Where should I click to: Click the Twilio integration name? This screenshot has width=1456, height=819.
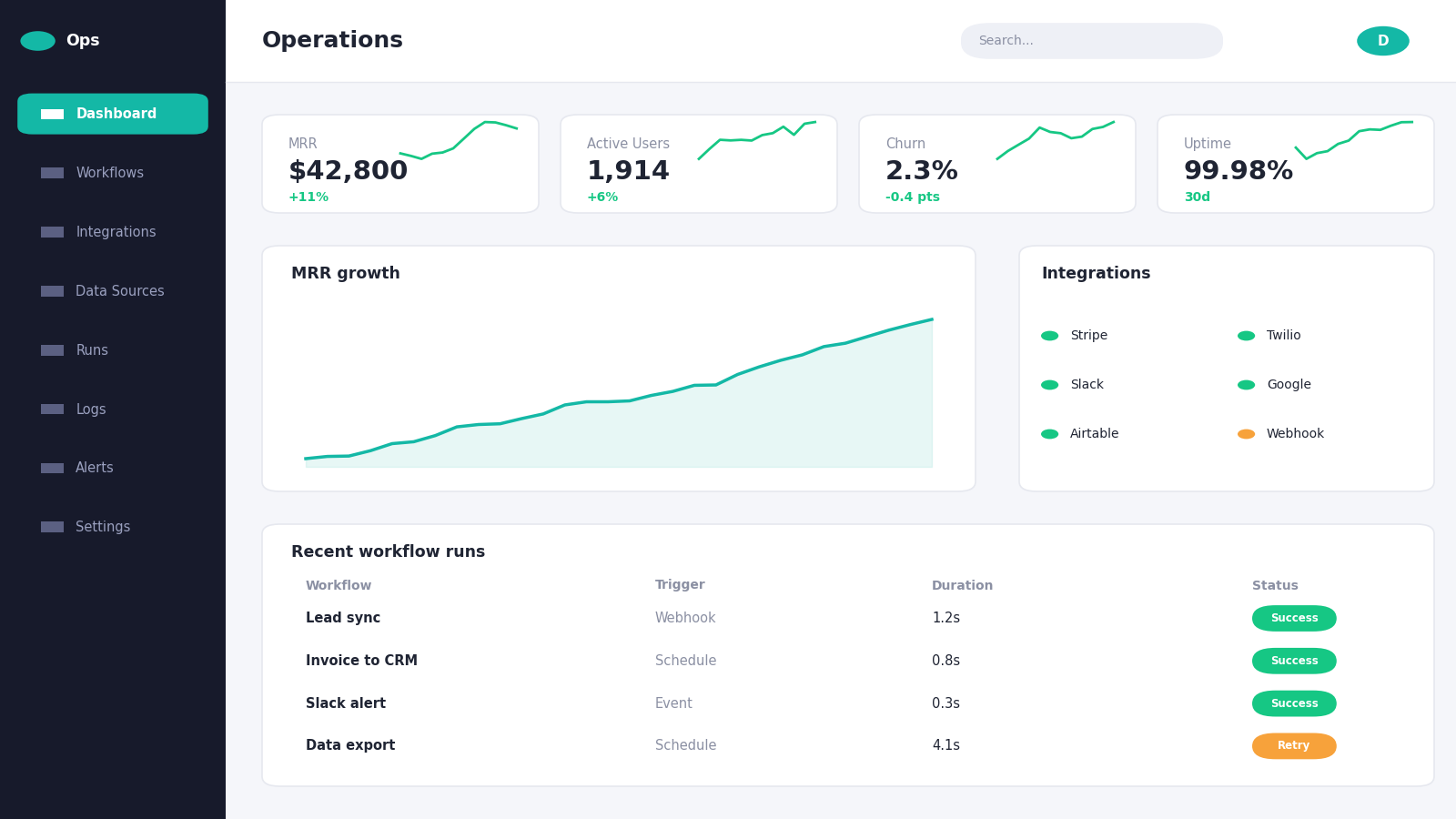1283,336
